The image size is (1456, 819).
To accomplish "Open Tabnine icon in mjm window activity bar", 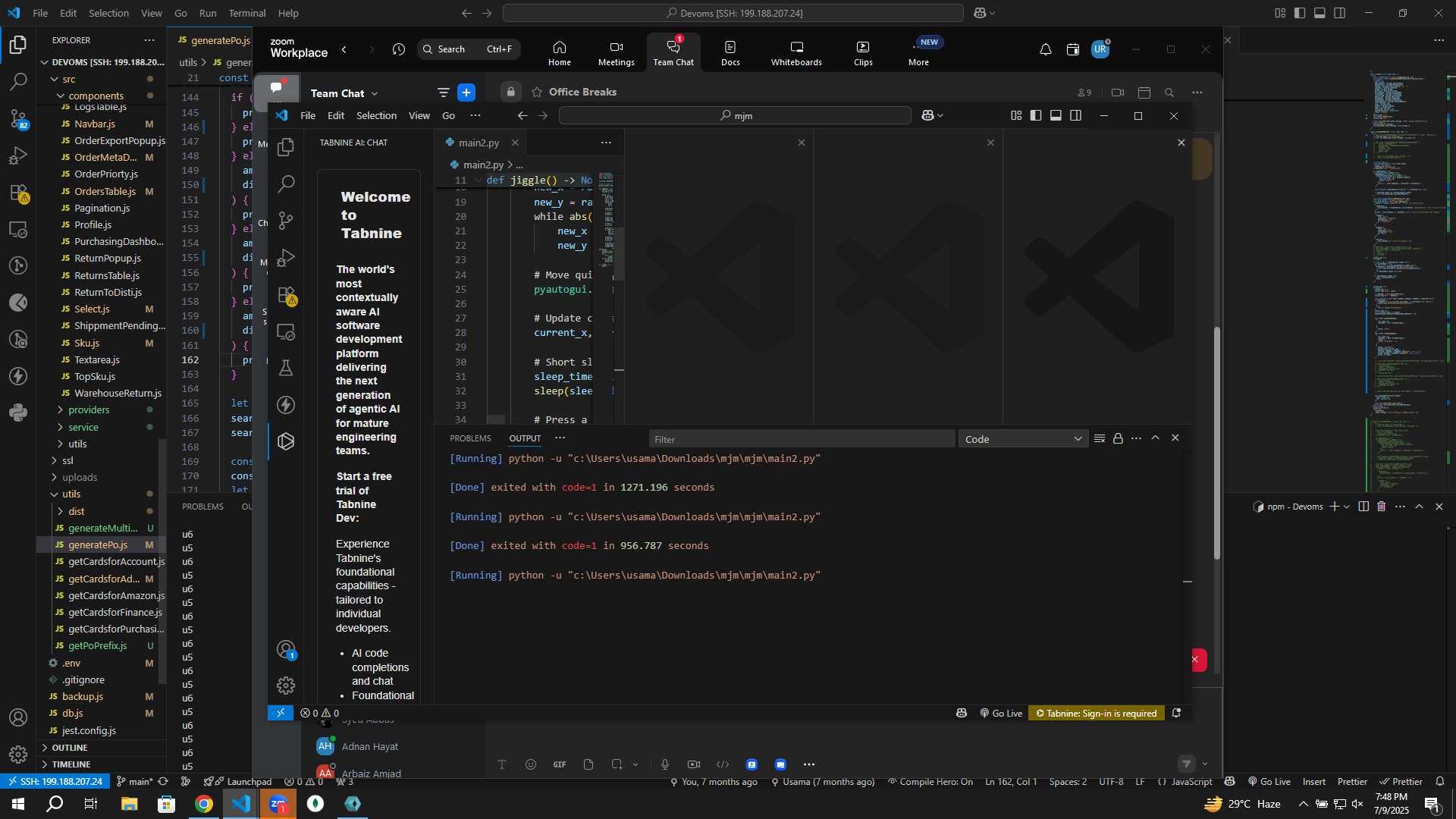I will tap(286, 441).
